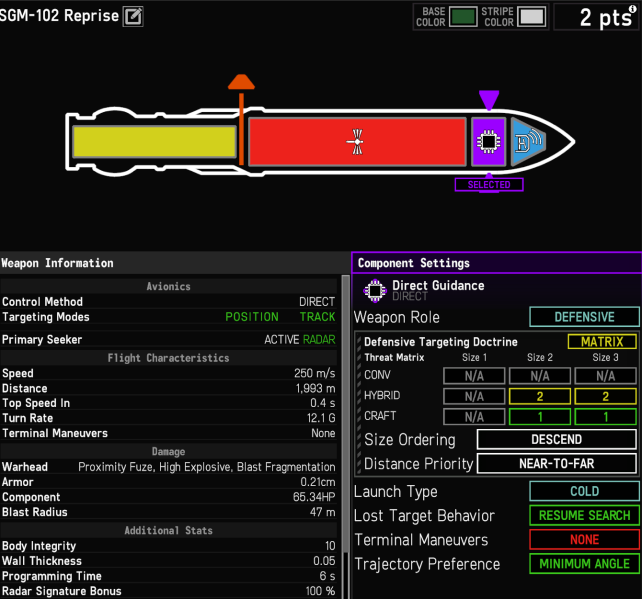
Task: Click the purple selection marker triangle above the missile
Action: [488, 100]
